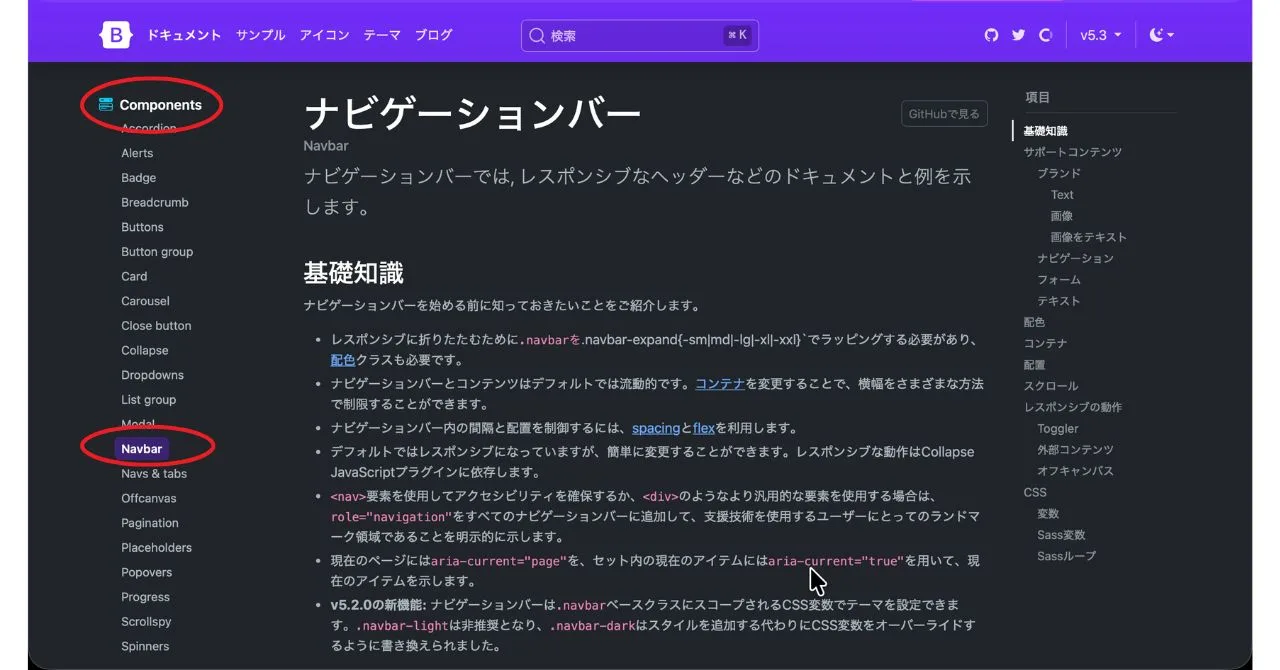Switch to the サンプル menu item
1280x670 pixels.
pyautogui.click(x=260, y=34)
